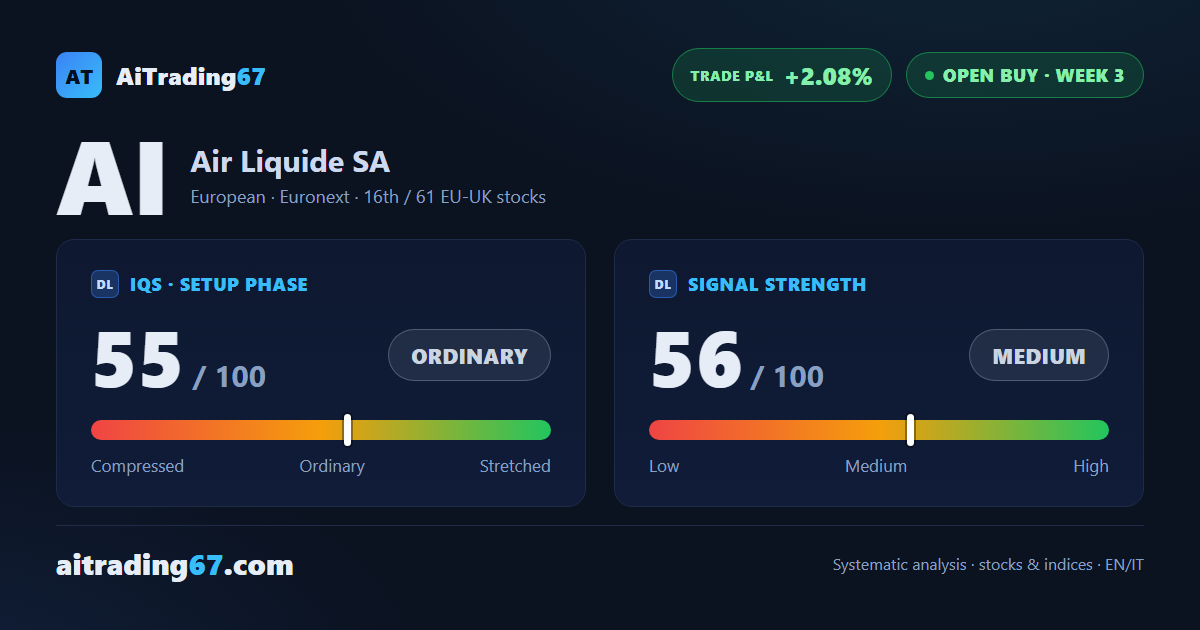
Task: Click the large AI ticker symbol
Action: click(111, 180)
